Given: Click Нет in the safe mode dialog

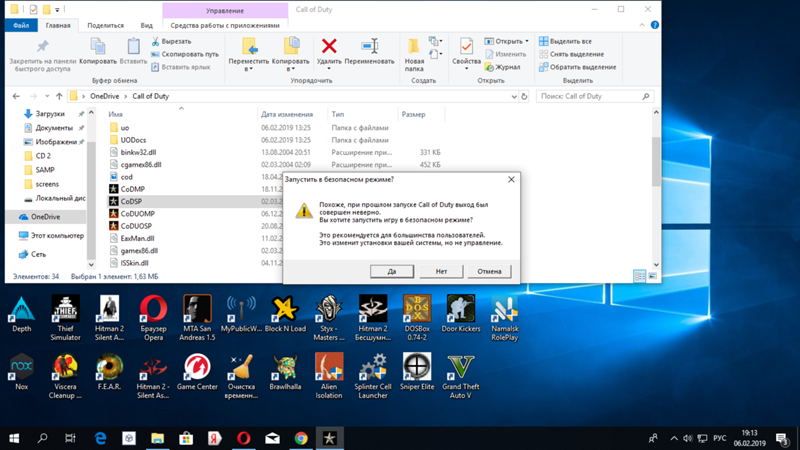Looking at the screenshot, I should click(x=441, y=271).
